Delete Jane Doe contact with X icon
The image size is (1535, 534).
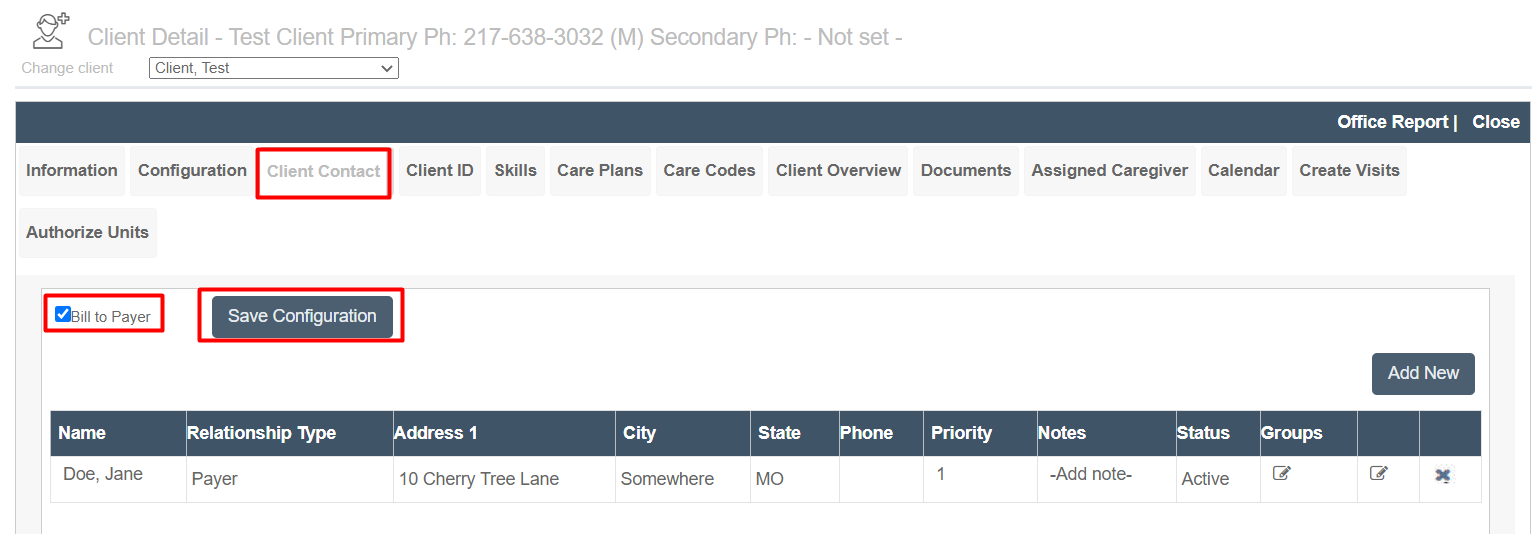(1443, 476)
